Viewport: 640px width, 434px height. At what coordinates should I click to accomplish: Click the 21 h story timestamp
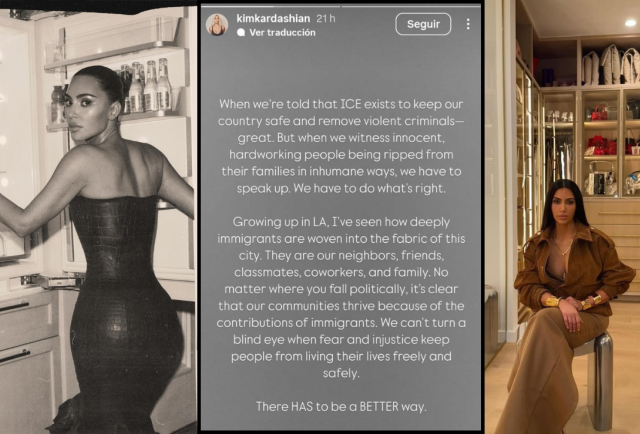326,18
